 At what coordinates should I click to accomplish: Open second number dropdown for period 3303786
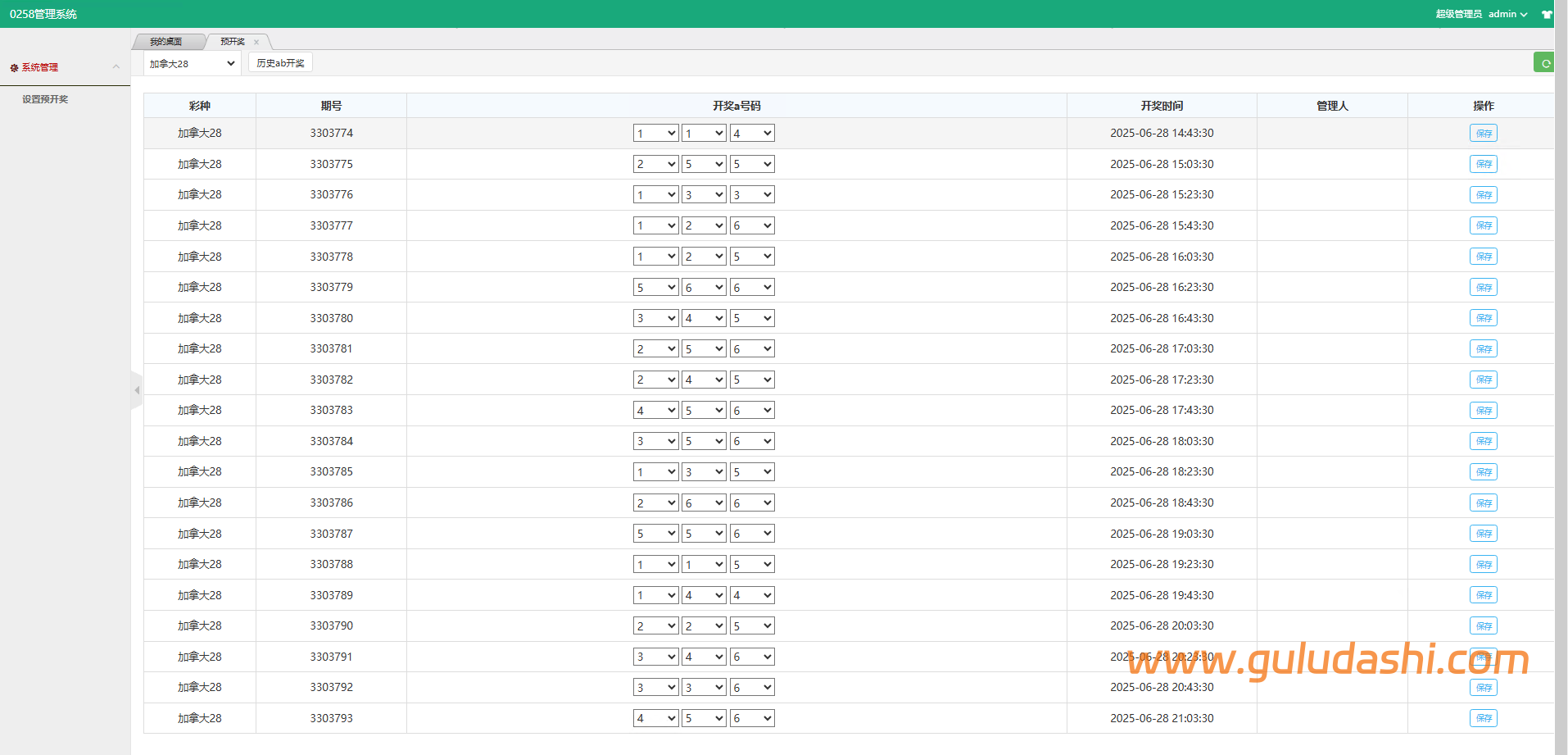click(704, 503)
